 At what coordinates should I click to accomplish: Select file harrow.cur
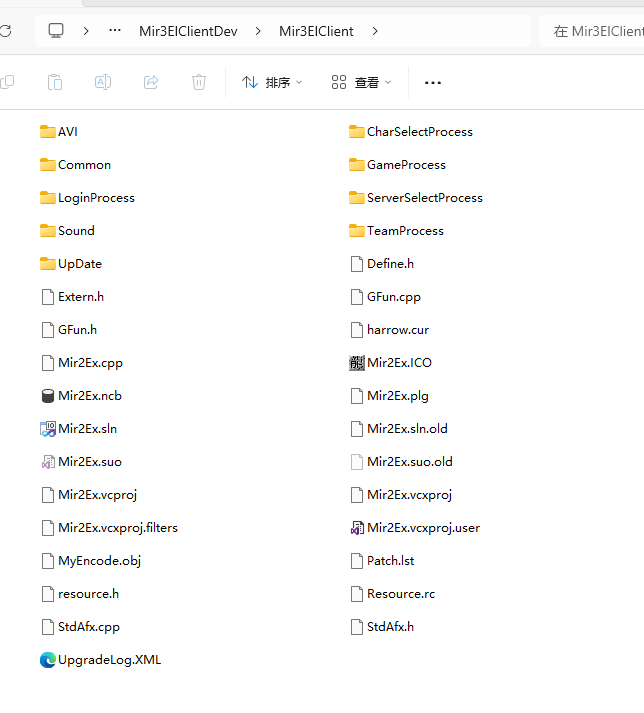(x=390, y=330)
